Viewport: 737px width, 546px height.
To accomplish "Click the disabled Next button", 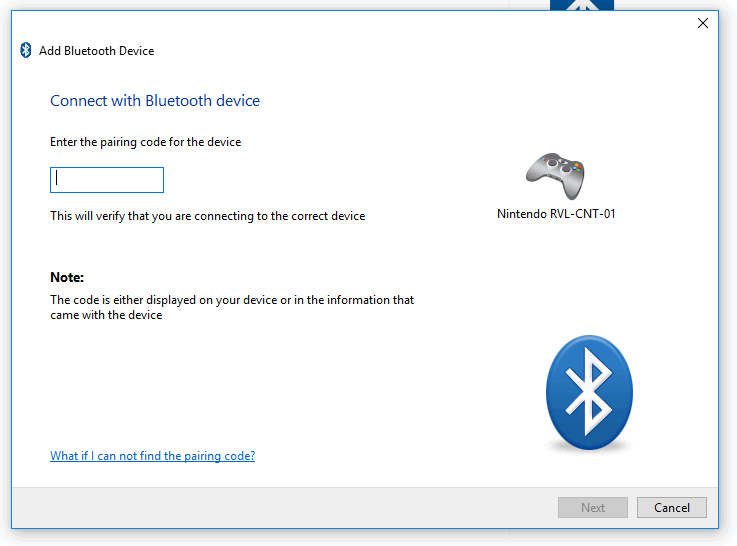I will [593, 507].
